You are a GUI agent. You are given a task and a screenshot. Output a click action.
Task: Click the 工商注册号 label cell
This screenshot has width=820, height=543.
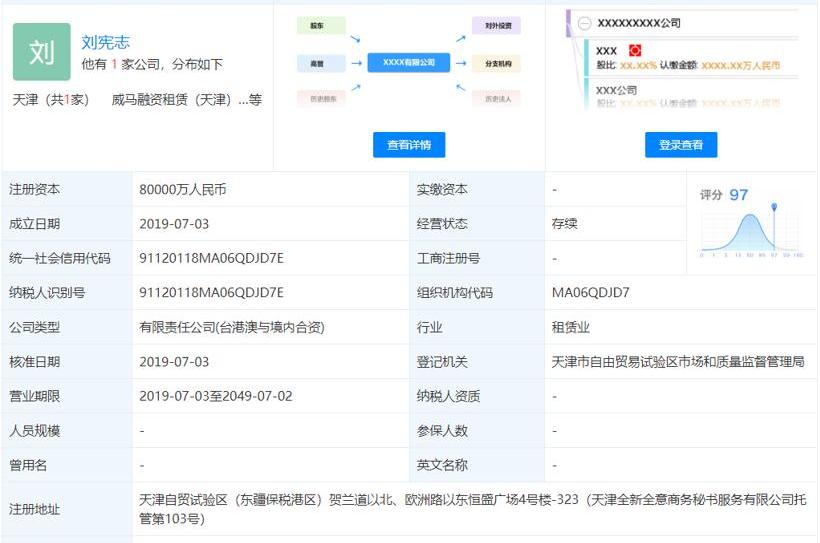tap(476, 258)
